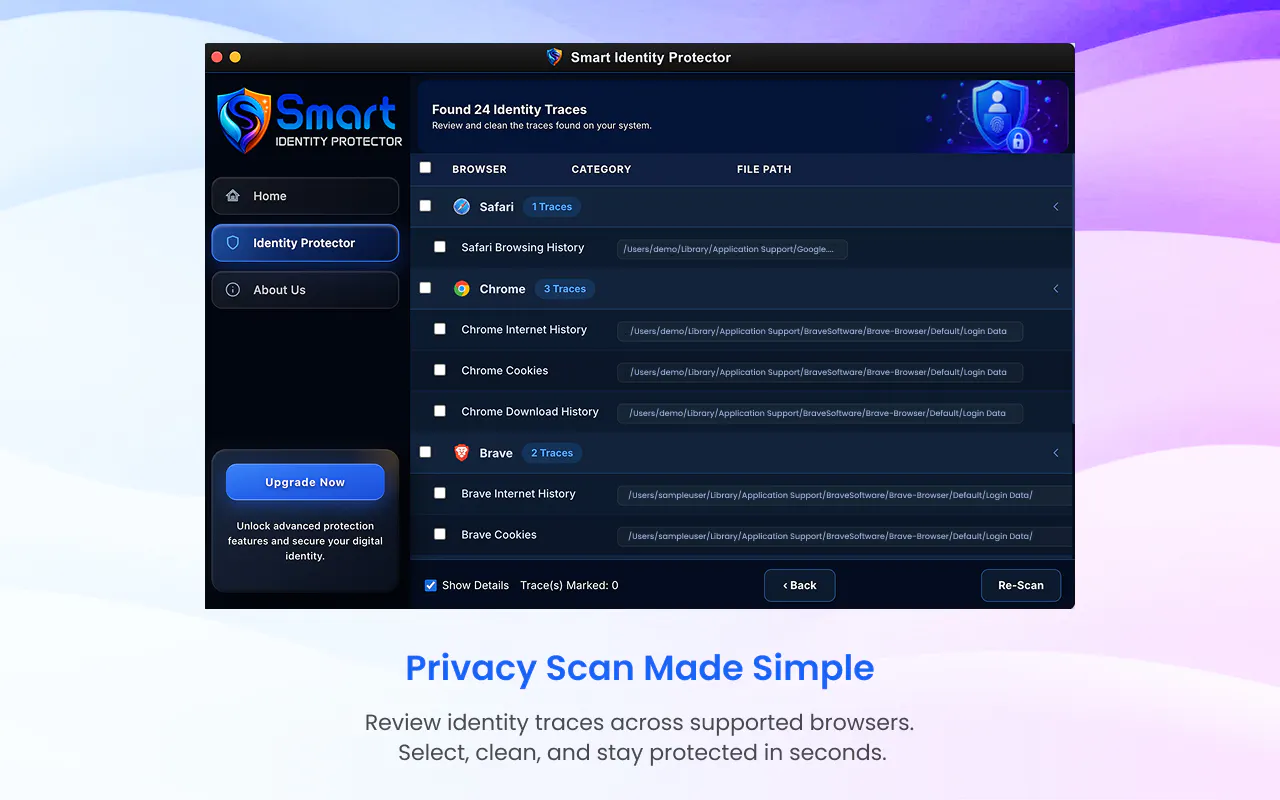Open the About Us sidebar tab
This screenshot has height=800, width=1280.
pyautogui.click(x=305, y=290)
